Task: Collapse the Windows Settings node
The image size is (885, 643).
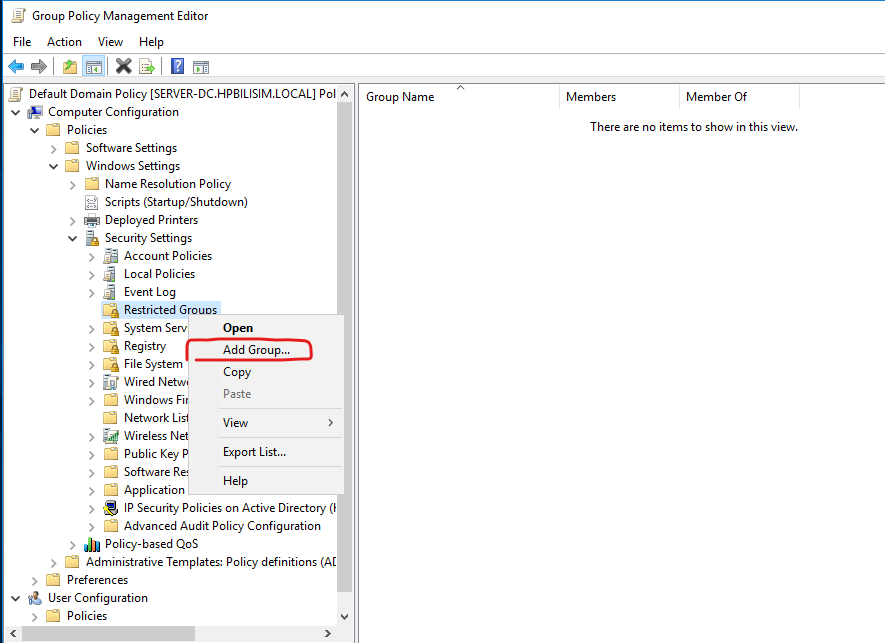Action: coord(54,167)
